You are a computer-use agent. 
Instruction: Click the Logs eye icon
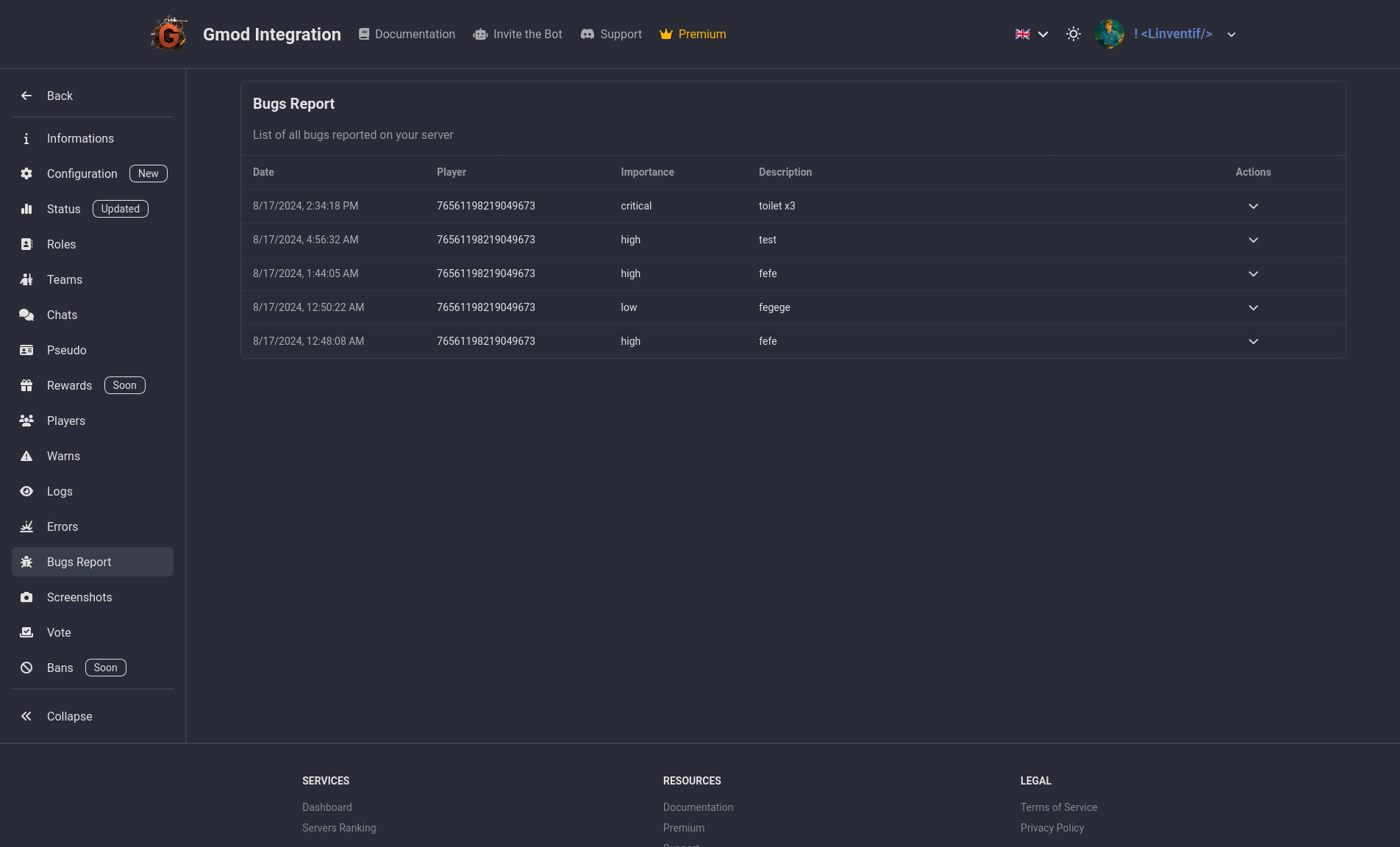[x=26, y=492]
